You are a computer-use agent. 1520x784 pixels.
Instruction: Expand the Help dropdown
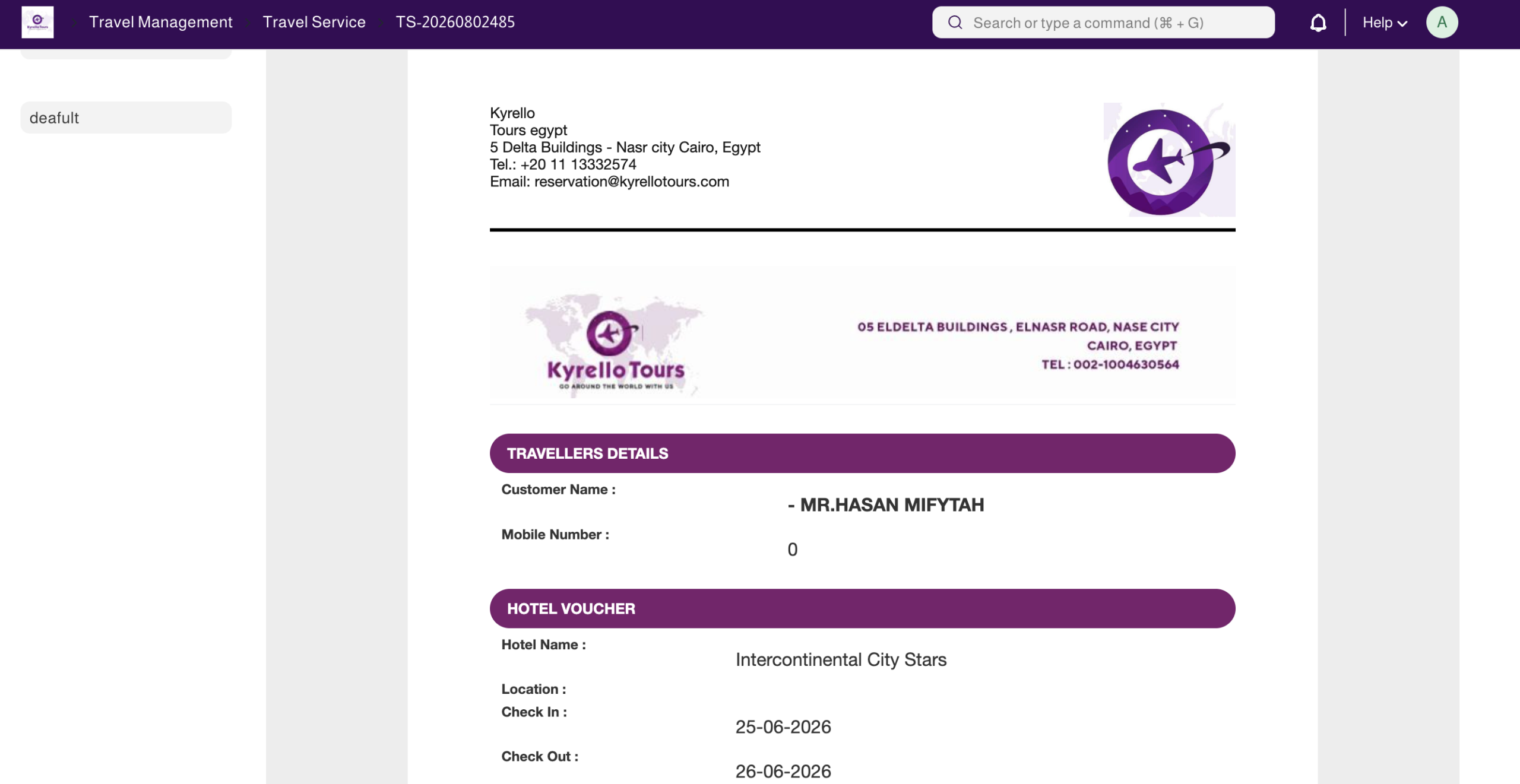[1385, 23]
